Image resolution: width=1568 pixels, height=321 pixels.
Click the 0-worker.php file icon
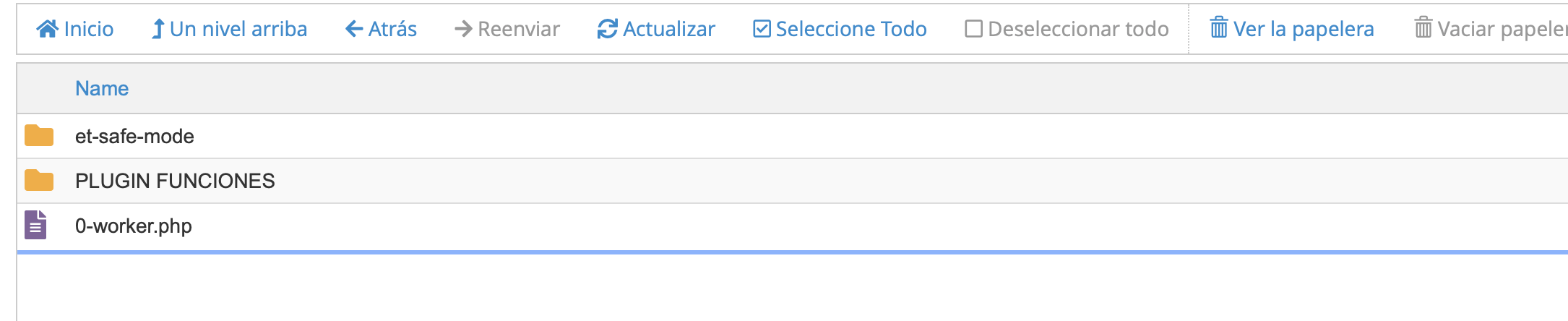pos(35,225)
